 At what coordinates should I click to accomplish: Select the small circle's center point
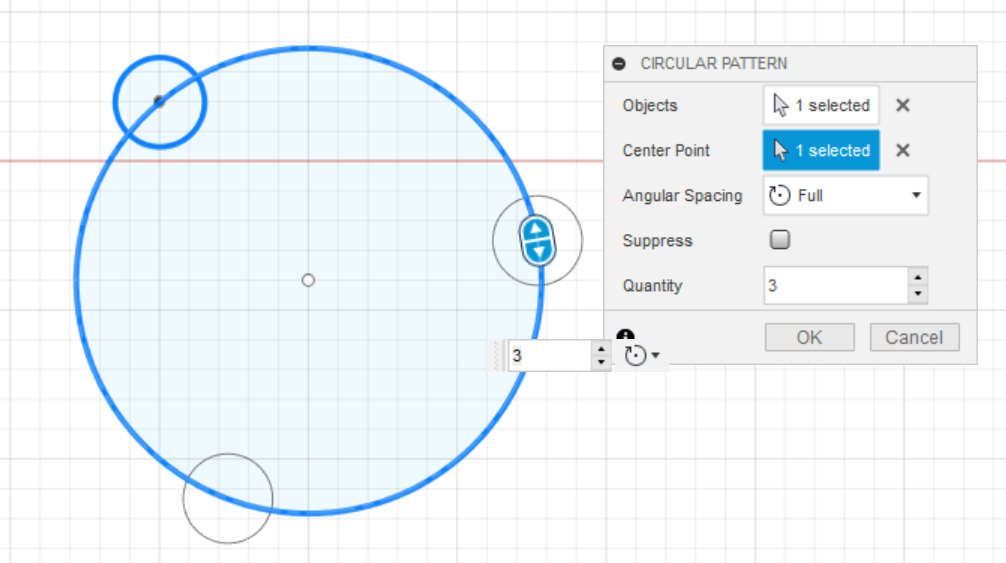[x=159, y=101]
